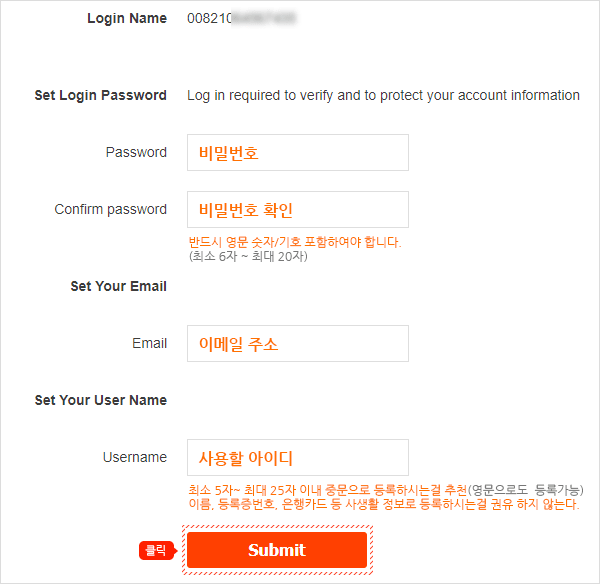Click the Login Name label
Image resolution: width=600 pixels, height=584 pixels.
127,18
